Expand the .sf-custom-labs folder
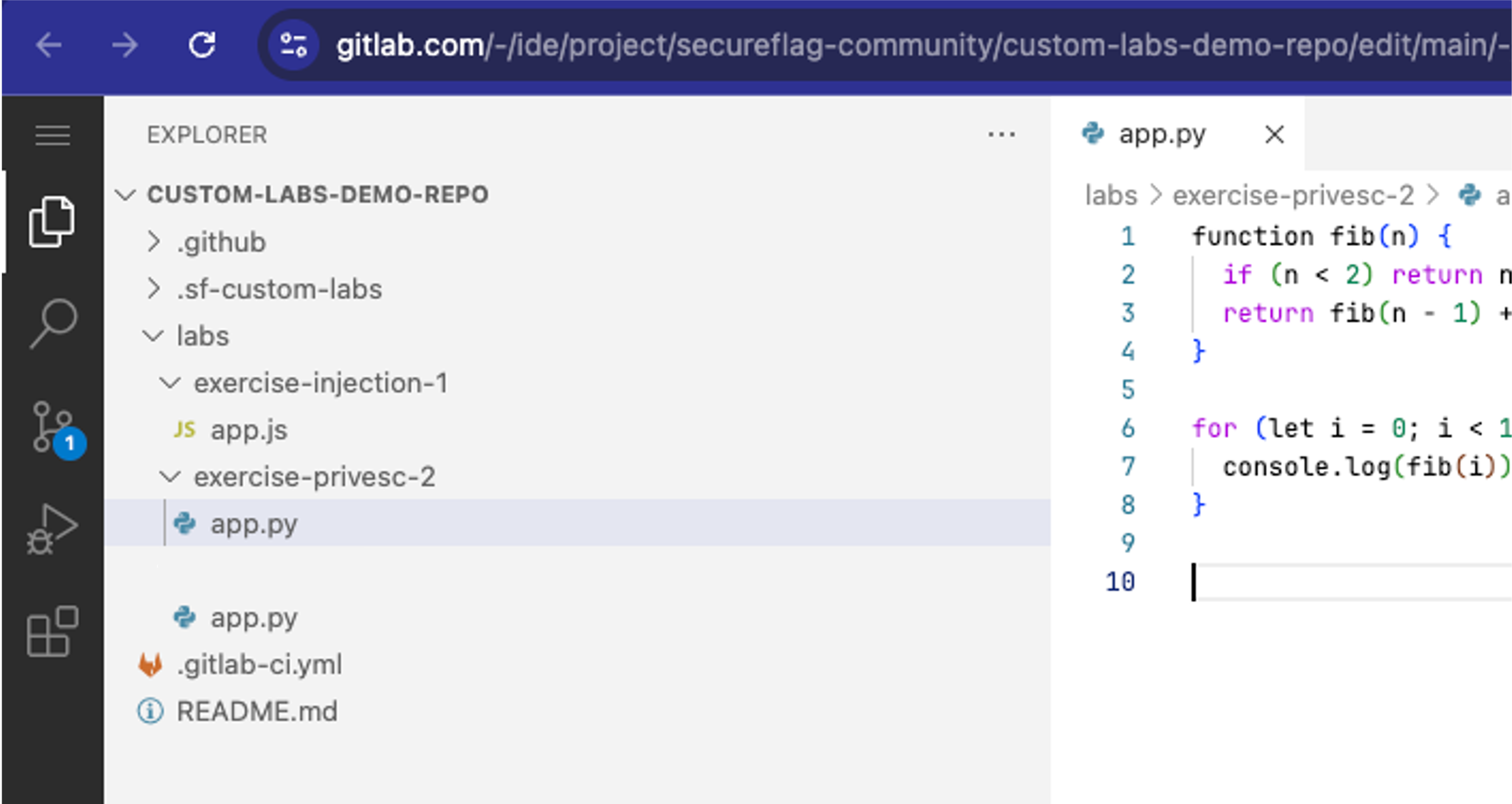This screenshot has height=804, width=1512. coord(279,289)
